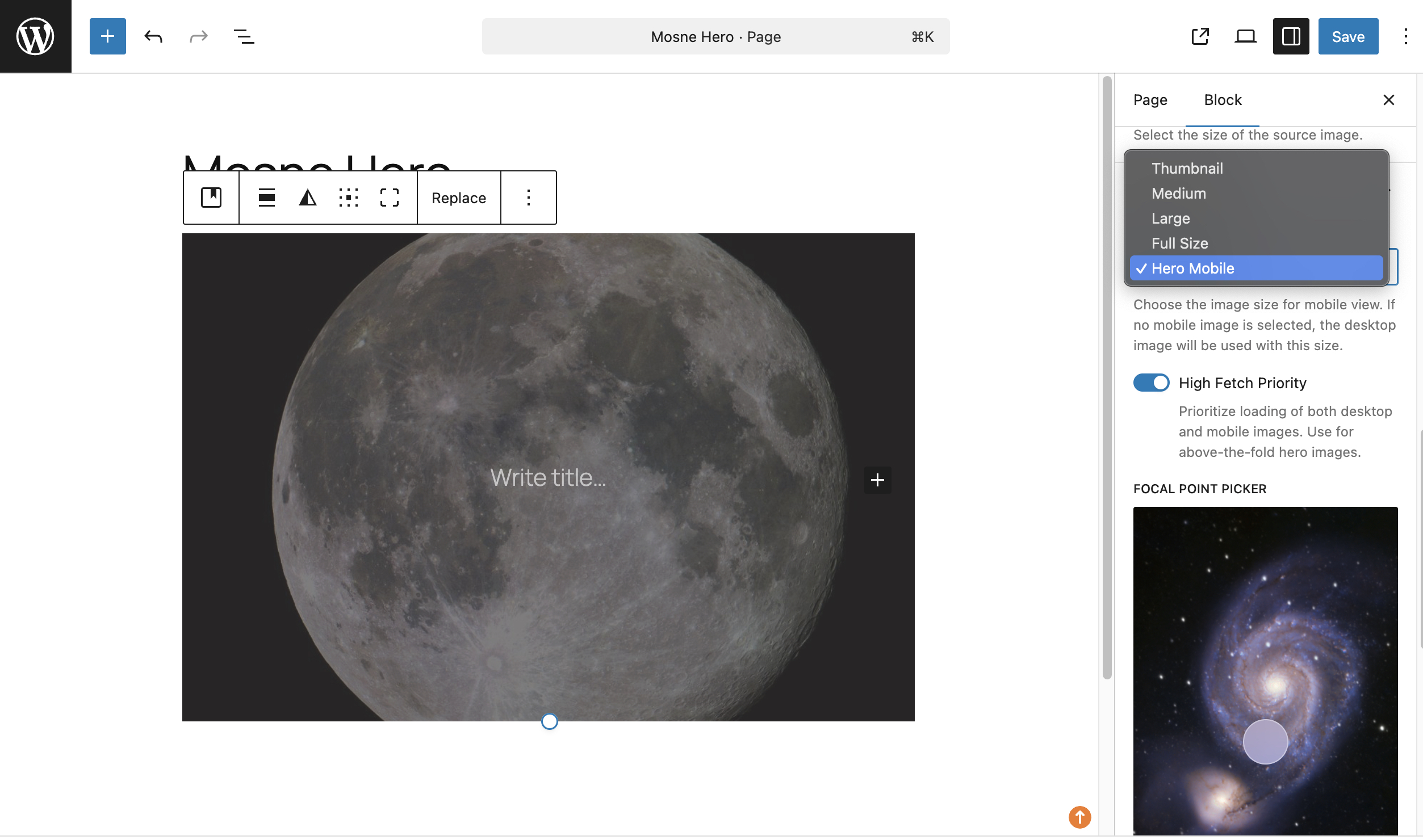Open the block options menu
This screenshot has width=1423, height=840.
point(528,198)
